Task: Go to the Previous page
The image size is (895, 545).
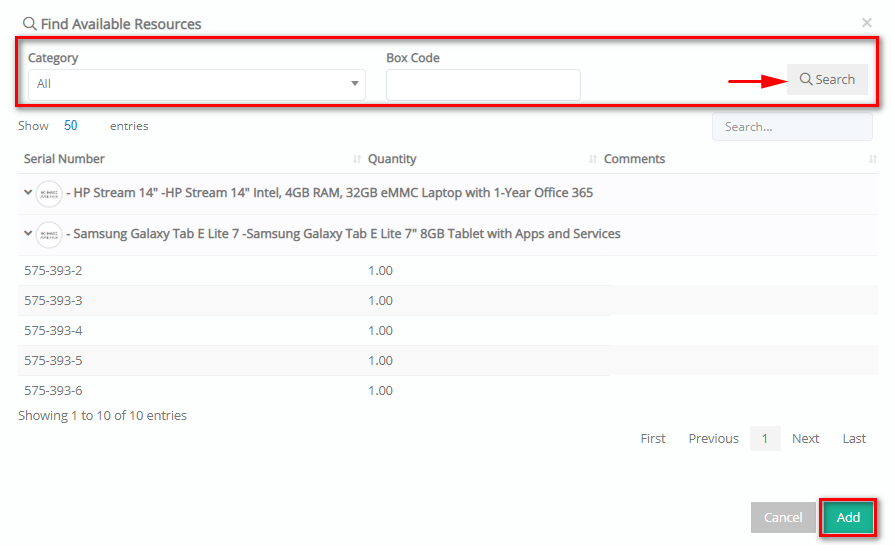Action: point(713,438)
